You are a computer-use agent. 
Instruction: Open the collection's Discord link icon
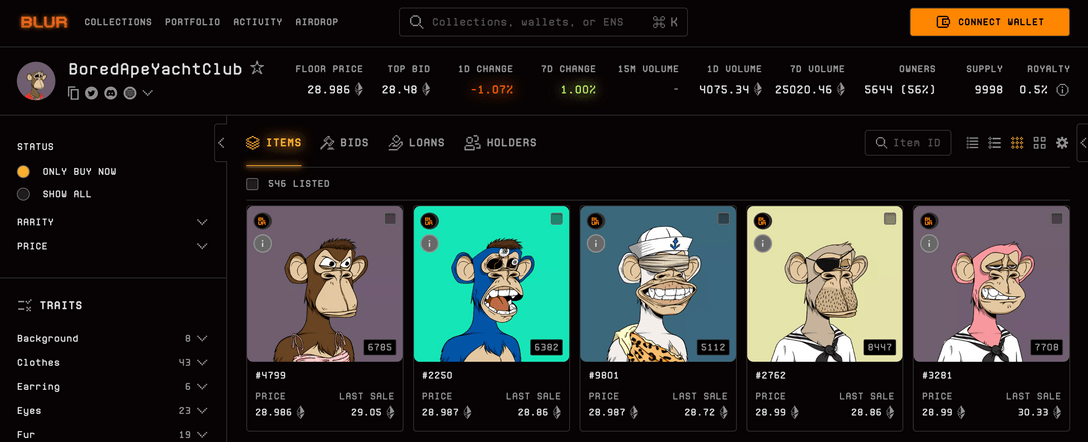(x=110, y=93)
